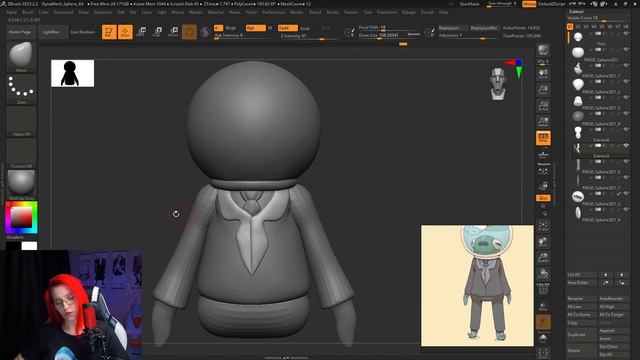Open the Brush menu
Viewport: 640px width, 360px height.
tap(28, 12)
